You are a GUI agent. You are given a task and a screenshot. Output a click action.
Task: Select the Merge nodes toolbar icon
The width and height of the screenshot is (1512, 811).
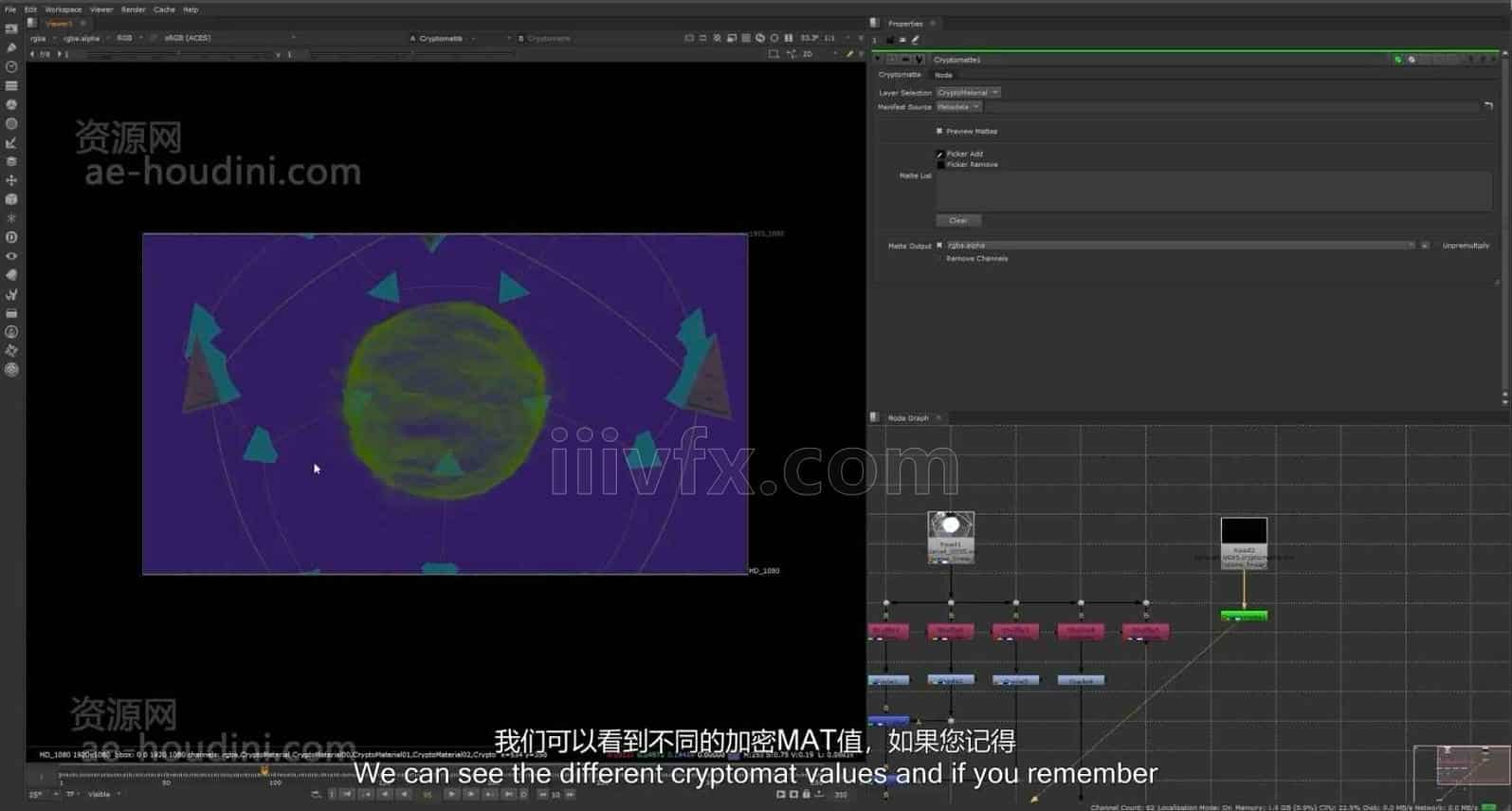point(11,162)
